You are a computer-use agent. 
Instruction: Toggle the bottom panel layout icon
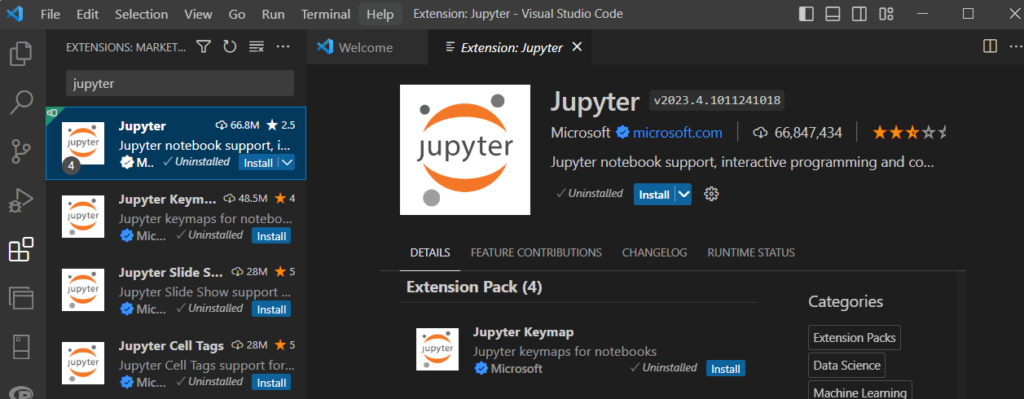833,14
